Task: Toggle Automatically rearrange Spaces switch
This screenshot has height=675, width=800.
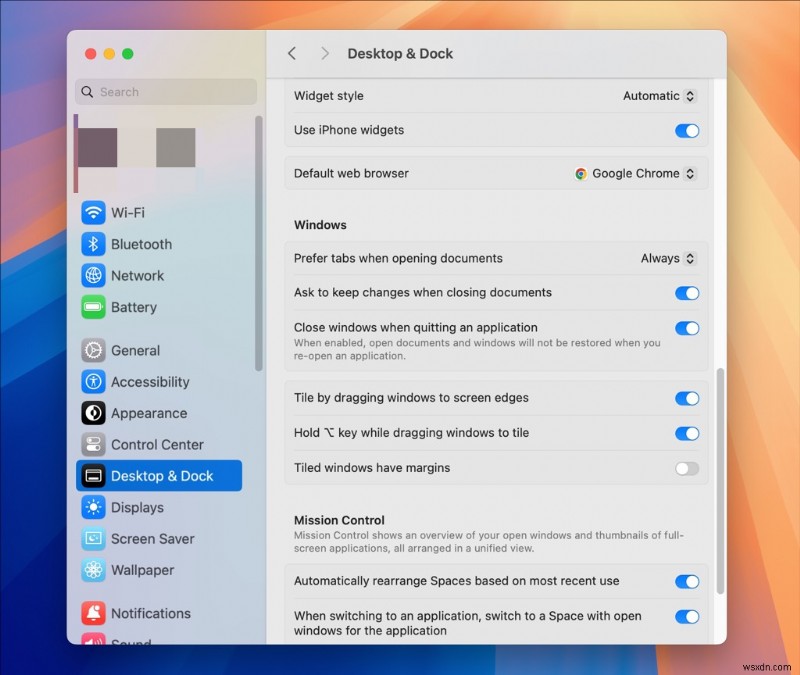Action: (x=687, y=581)
